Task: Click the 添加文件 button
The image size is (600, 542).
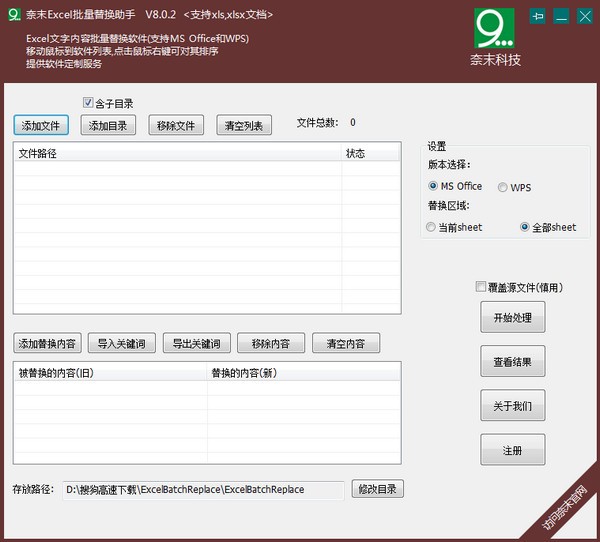Action: click(x=41, y=126)
